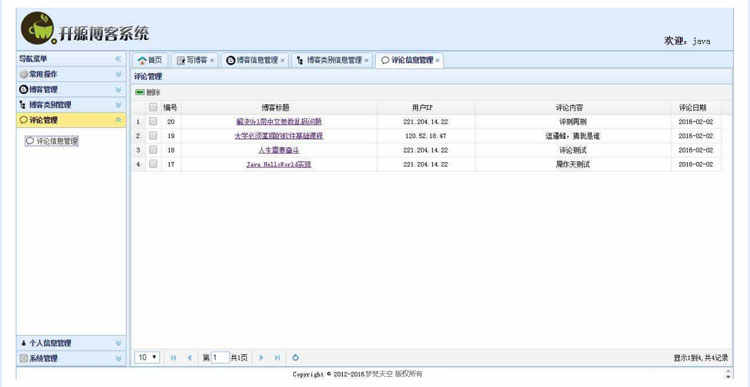The image size is (750, 387).
Task: Click the IP cell 120.52.18.47
Action: click(x=426, y=136)
